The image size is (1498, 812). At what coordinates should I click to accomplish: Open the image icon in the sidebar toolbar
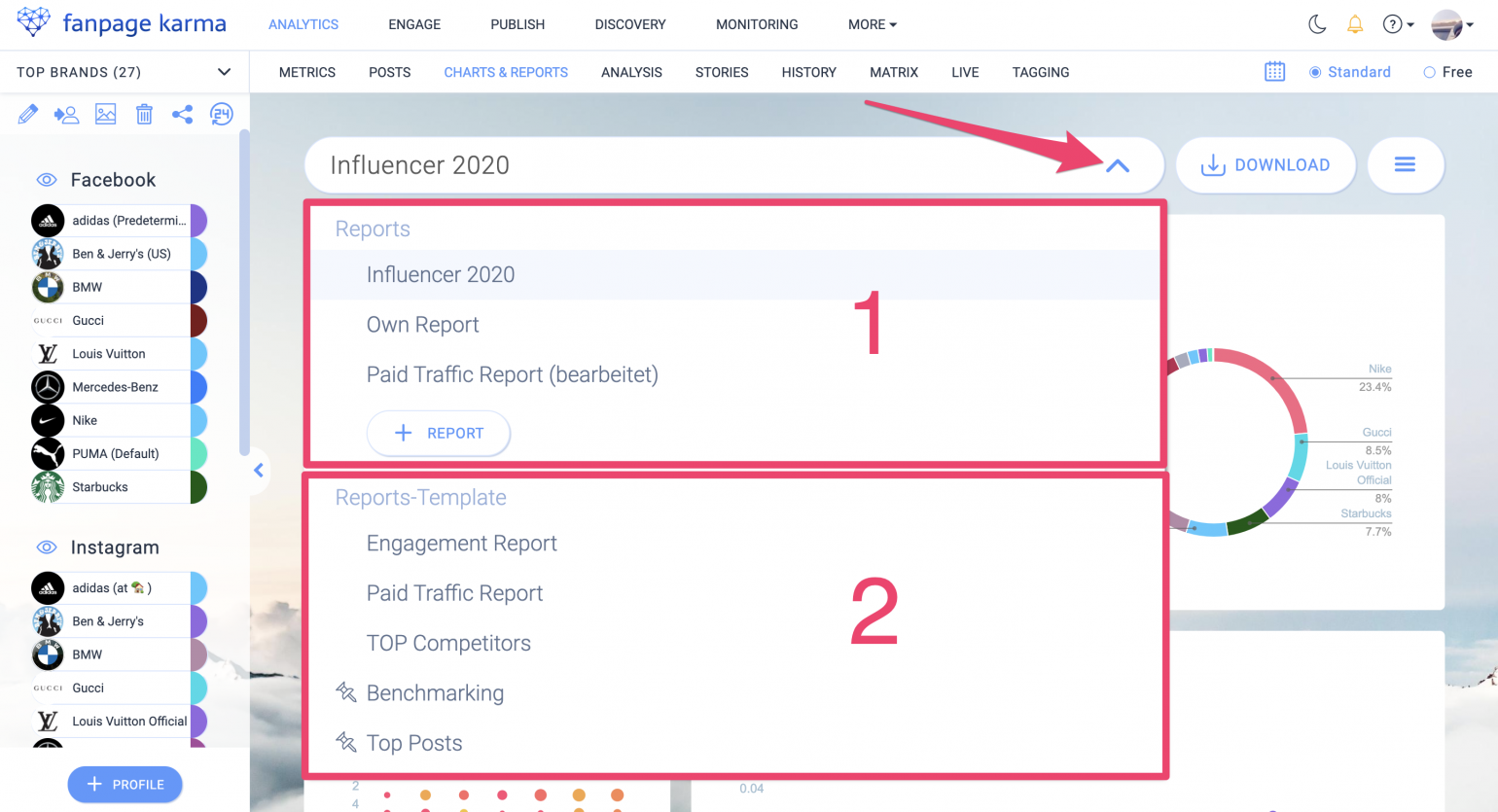105,114
